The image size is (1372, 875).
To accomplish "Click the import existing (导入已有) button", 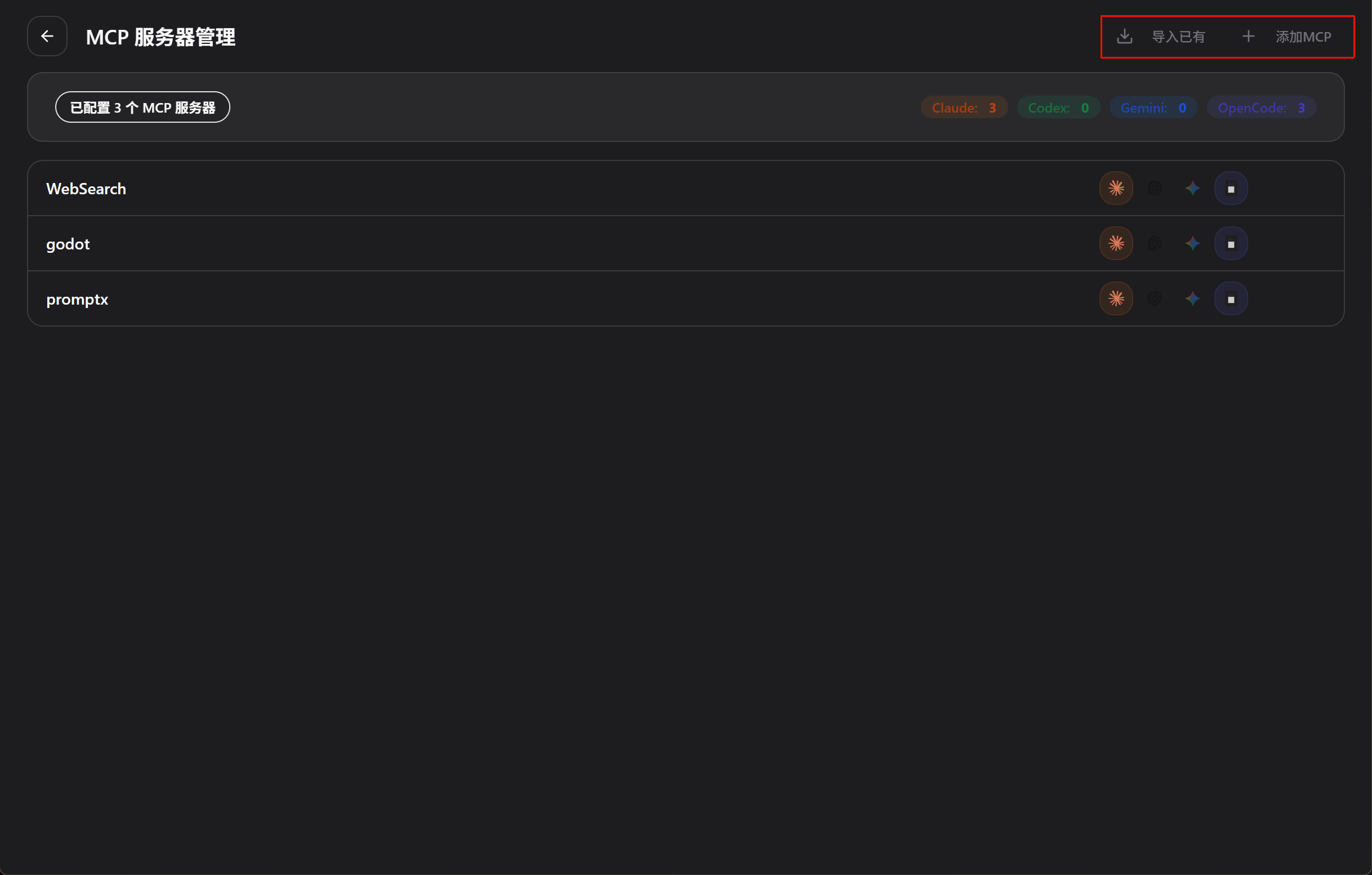I will click(x=1161, y=37).
